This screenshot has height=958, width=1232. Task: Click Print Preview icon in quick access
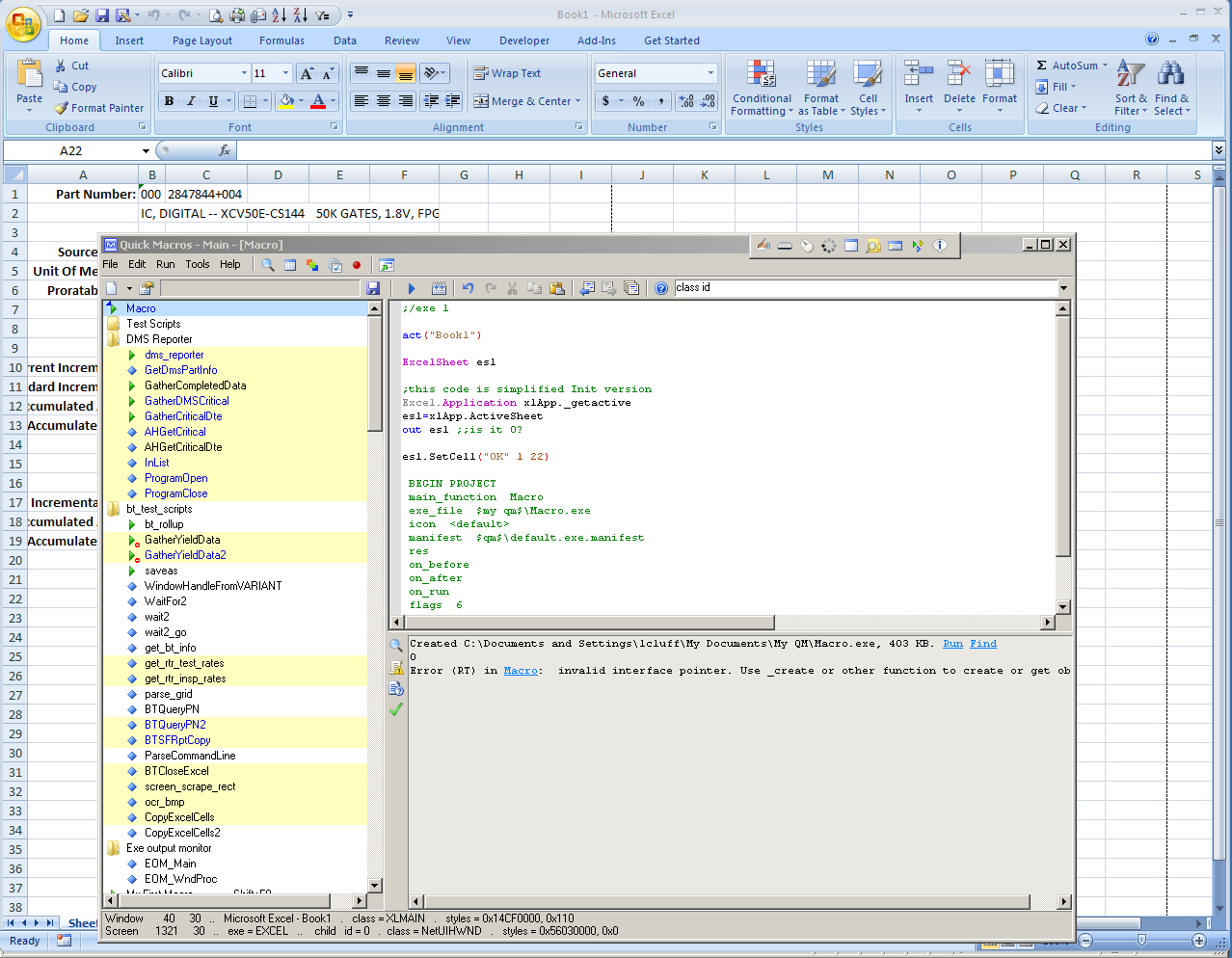pyautogui.click(x=216, y=15)
